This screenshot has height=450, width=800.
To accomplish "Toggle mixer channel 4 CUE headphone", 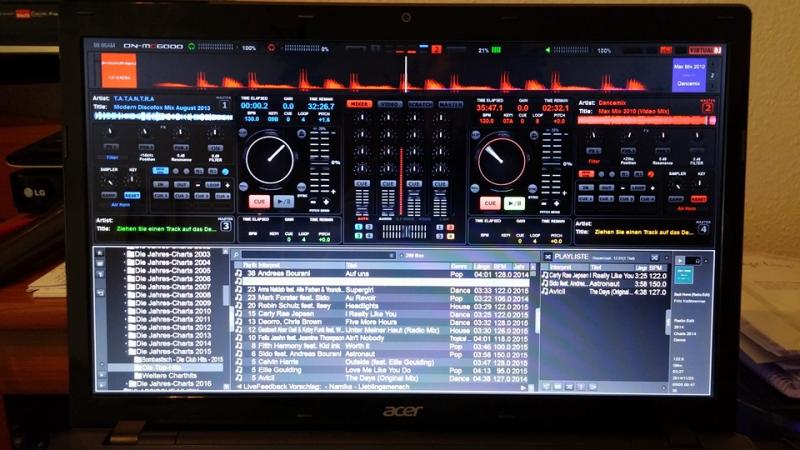I will 440,184.
